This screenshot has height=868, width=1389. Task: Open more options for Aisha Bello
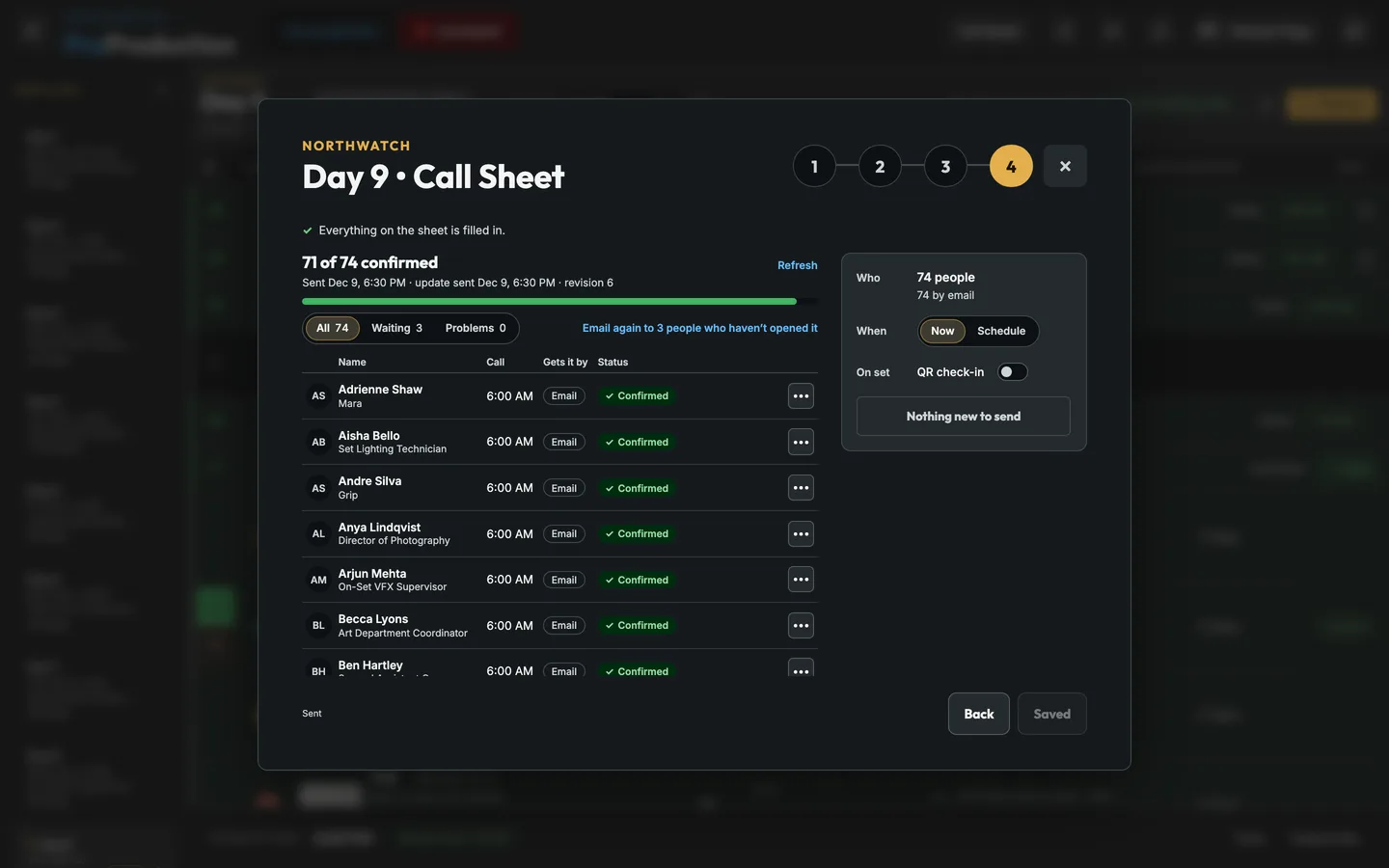click(x=801, y=442)
